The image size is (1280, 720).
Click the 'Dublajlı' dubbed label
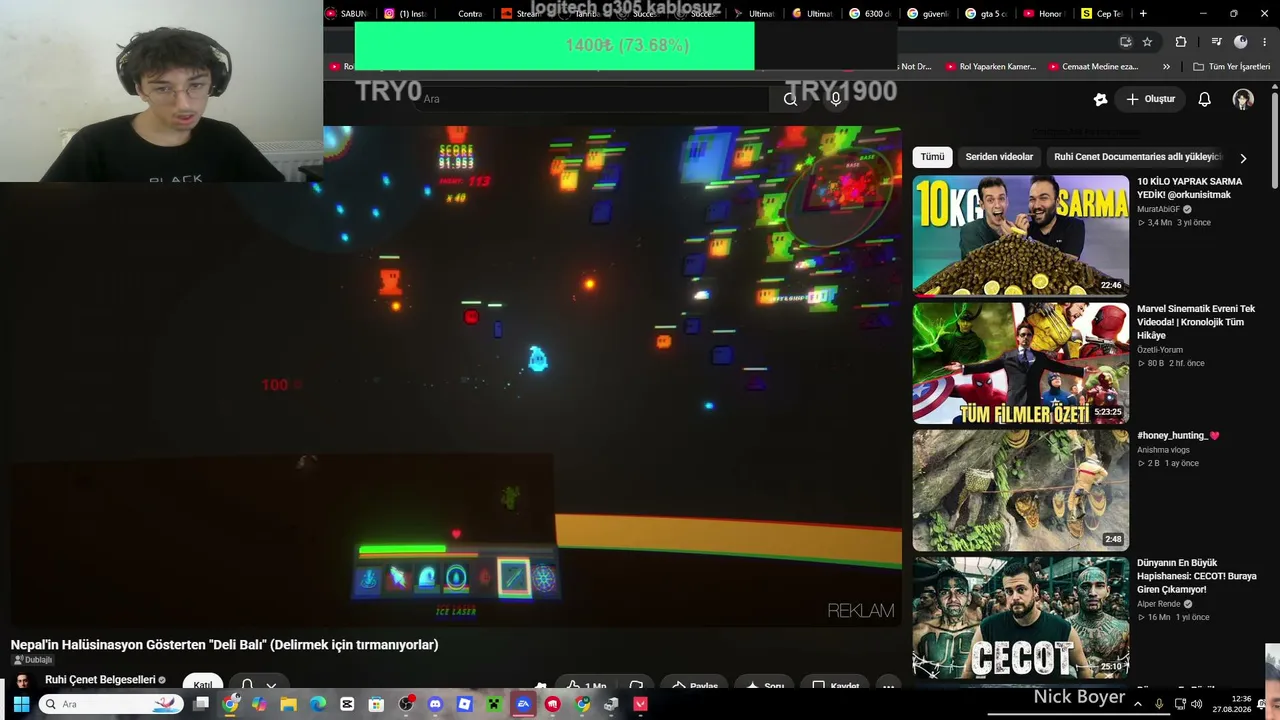(x=33, y=660)
